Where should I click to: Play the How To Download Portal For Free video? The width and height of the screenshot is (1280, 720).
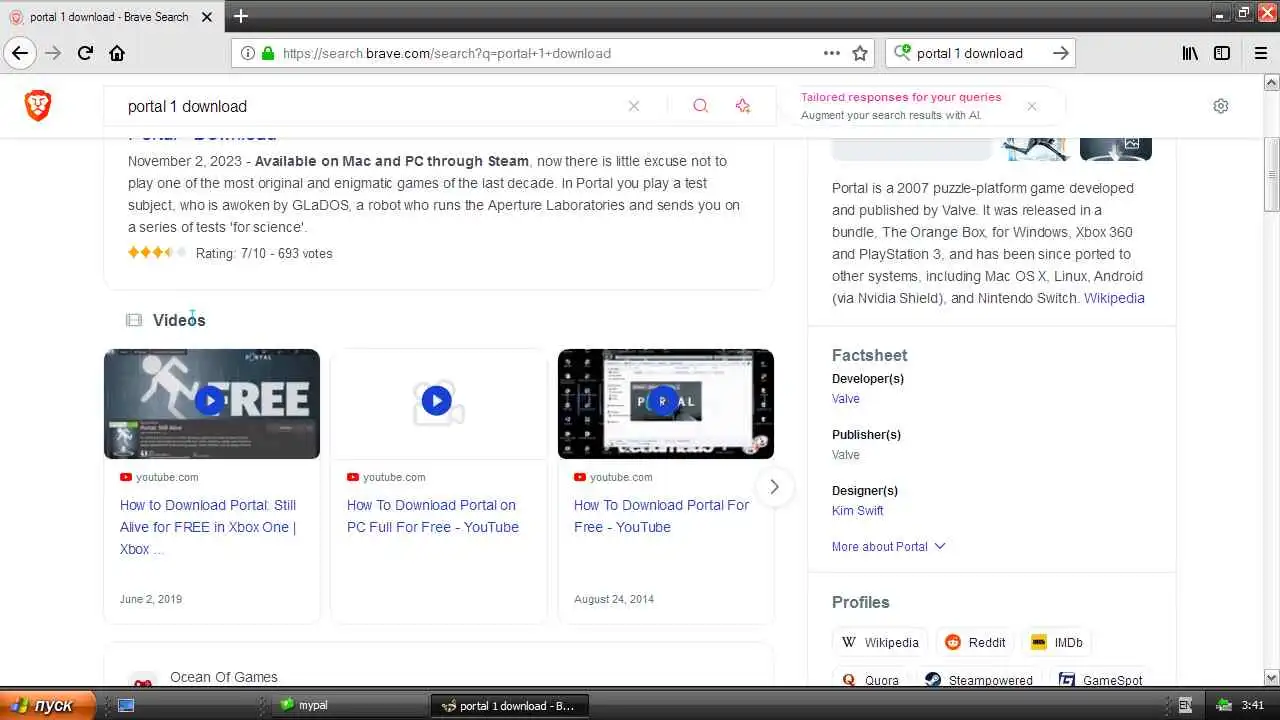pos(663,401)
